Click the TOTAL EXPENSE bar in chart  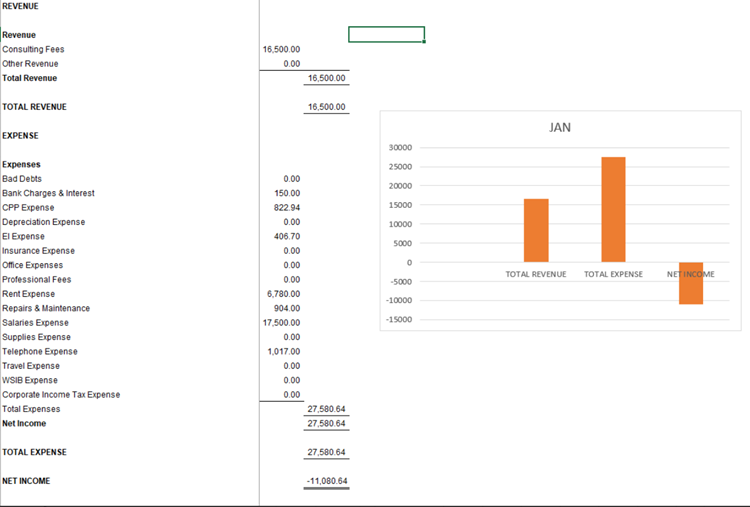click(x=613, y=209)
